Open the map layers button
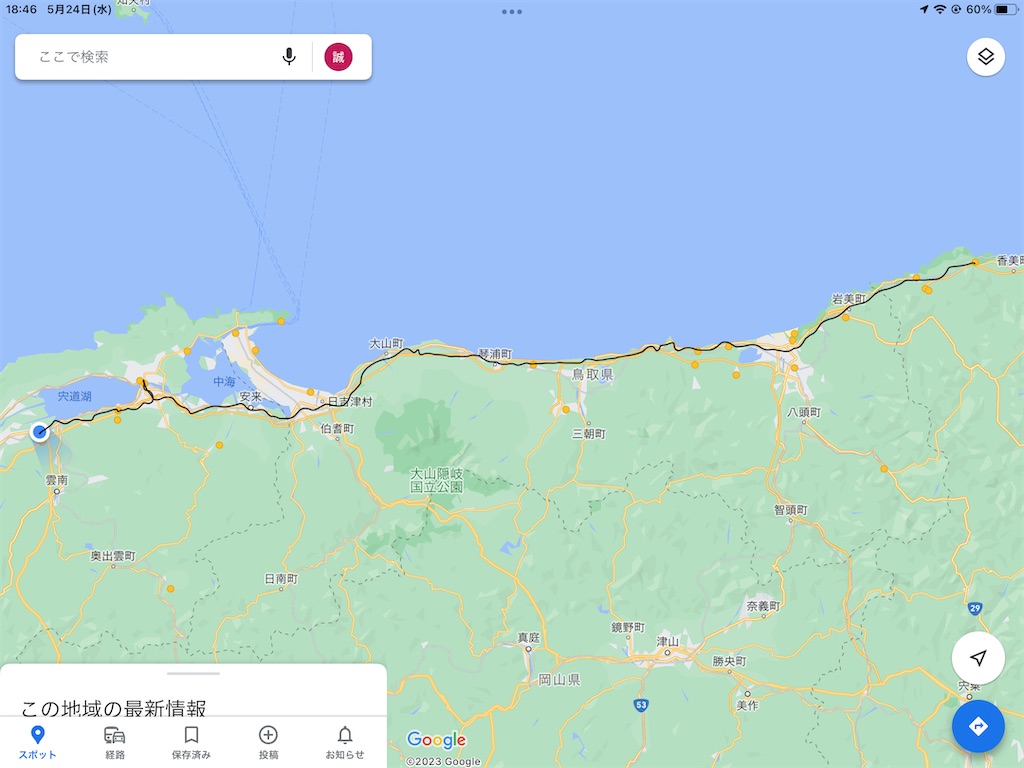This screenshot has width=1024, height=768. (x=985, y=57)
